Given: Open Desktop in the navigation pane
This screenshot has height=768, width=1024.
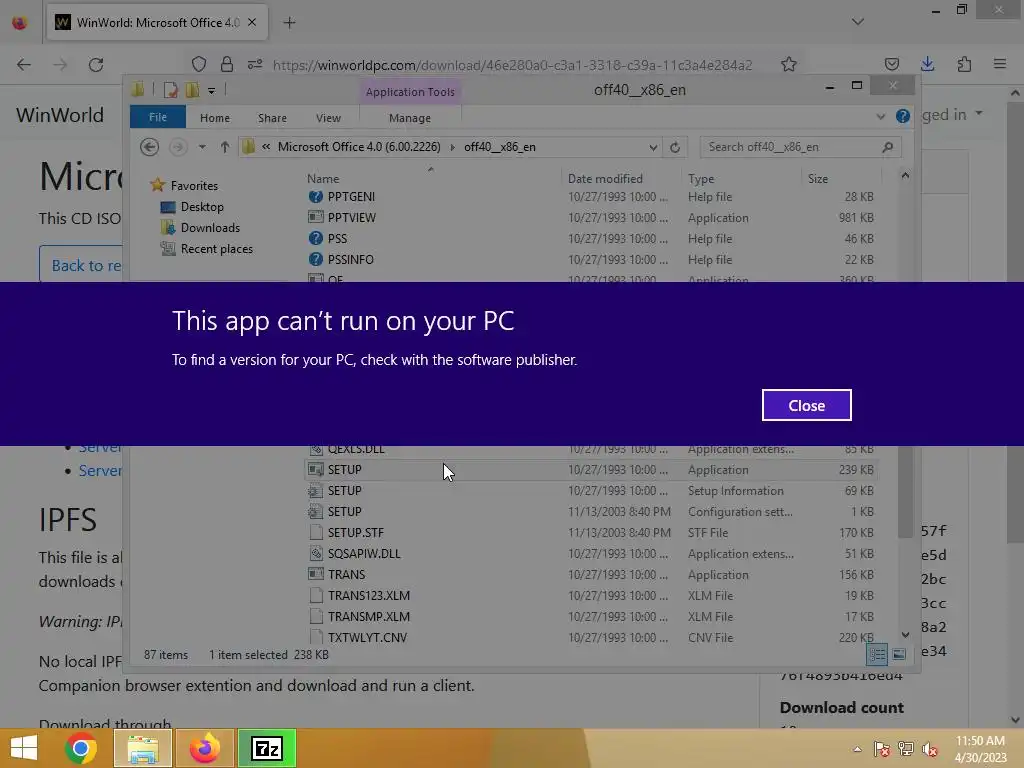Looking at the screenshot, I should [202, 206].
